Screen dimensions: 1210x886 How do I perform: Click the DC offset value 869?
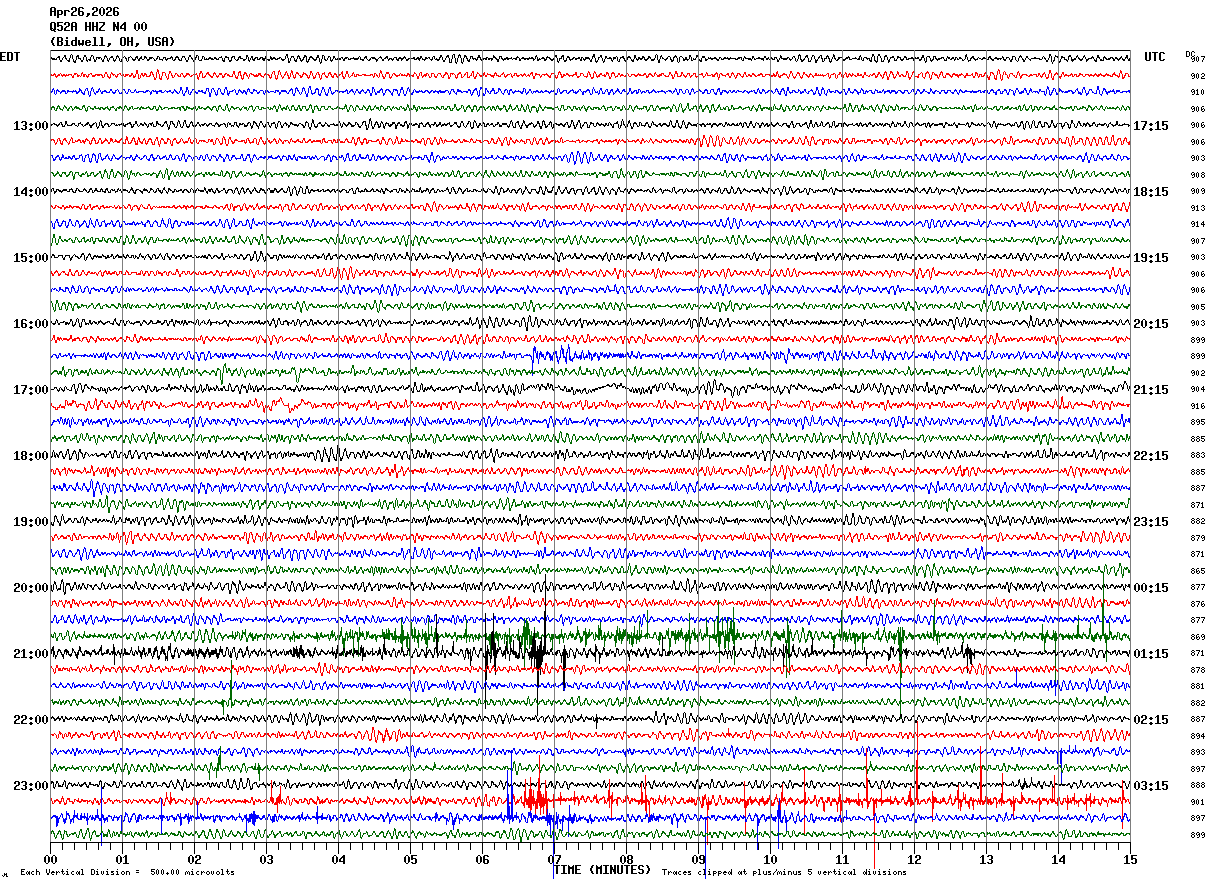1197,637
